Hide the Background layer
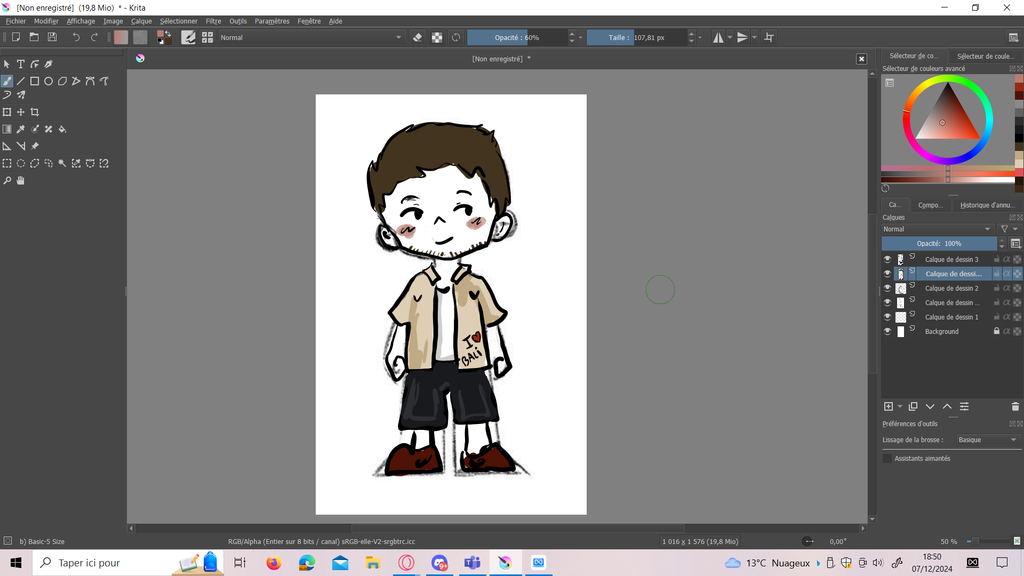This screenshot has width=1024, height=576. (x=887, y=331)
